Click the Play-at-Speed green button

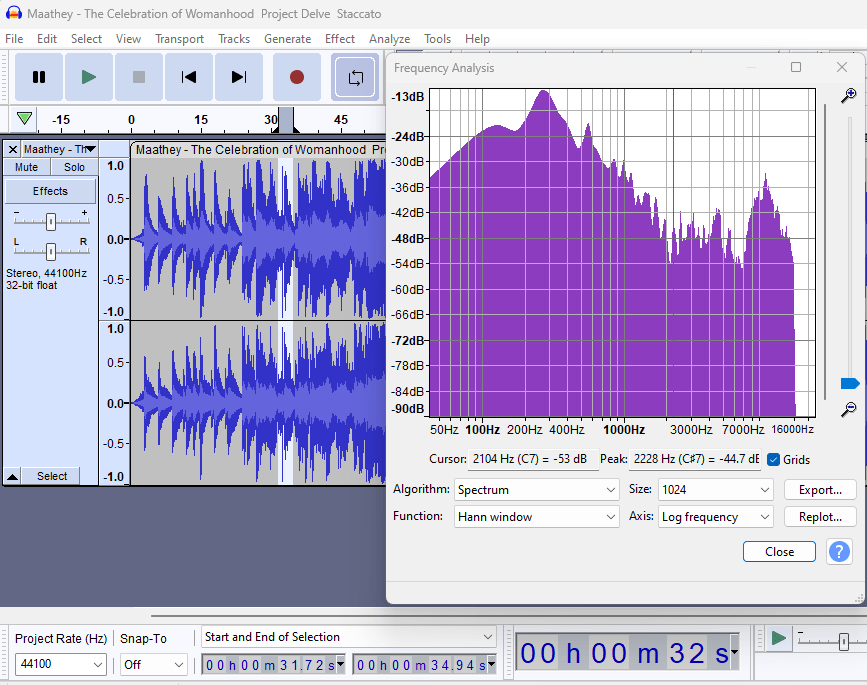779,638
